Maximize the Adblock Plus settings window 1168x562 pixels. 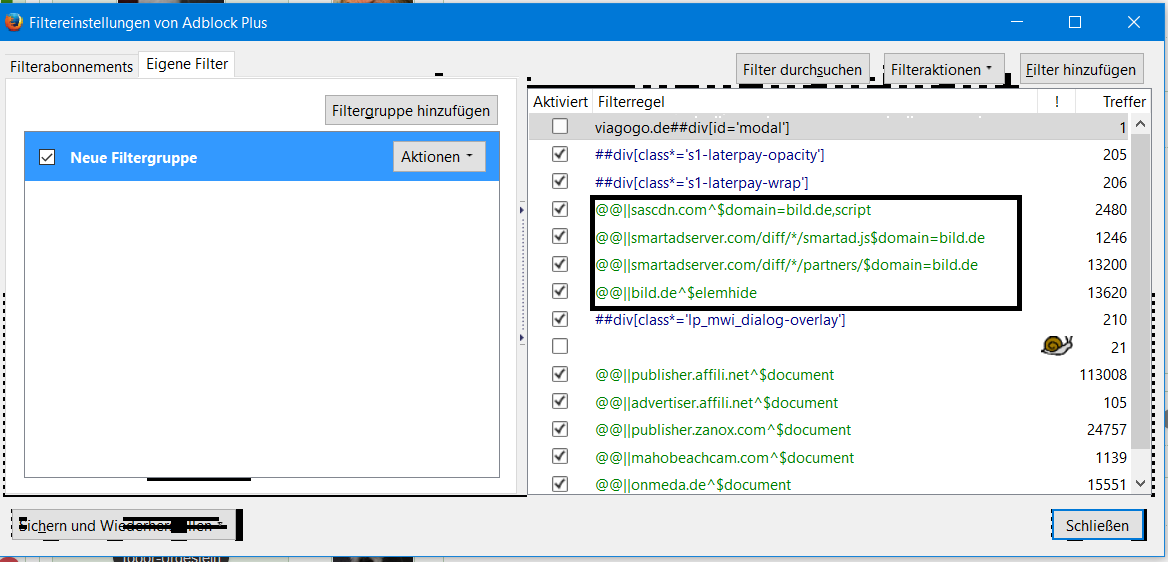pyautogui.click(x=1075, y=22)
